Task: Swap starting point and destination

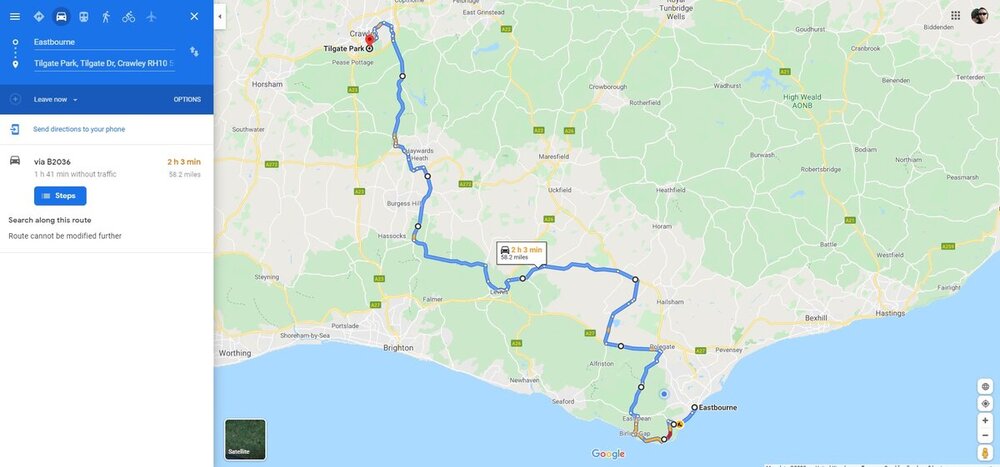Action: (194, 51)
